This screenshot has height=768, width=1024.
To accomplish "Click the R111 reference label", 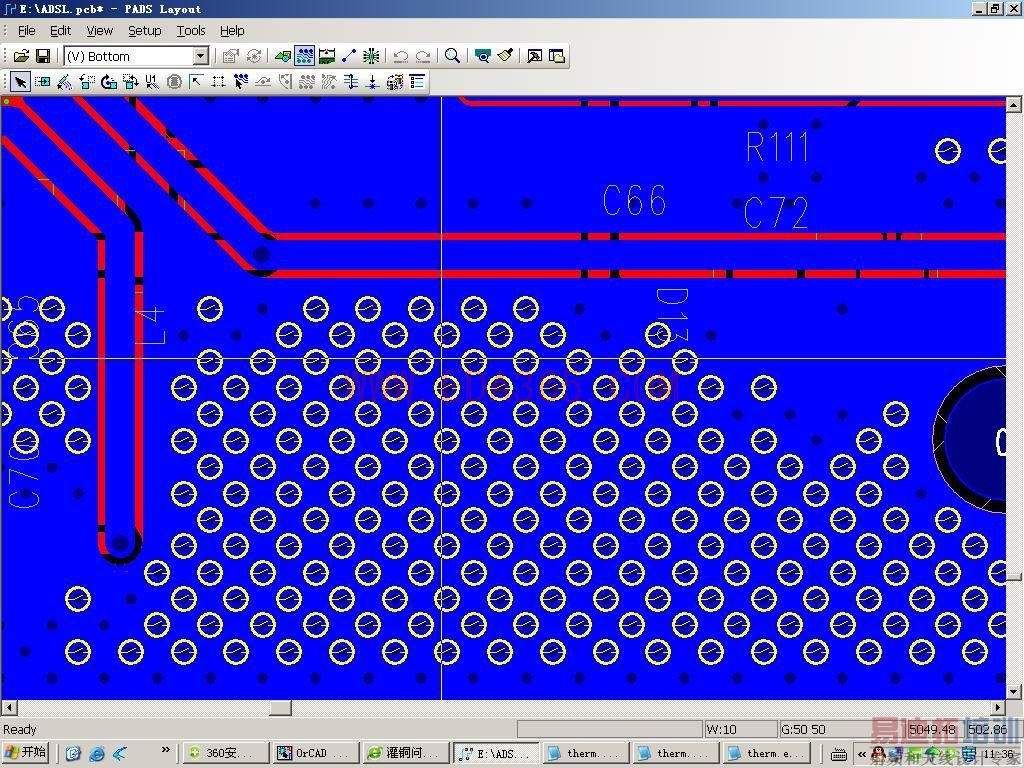I will click(777, 147).
